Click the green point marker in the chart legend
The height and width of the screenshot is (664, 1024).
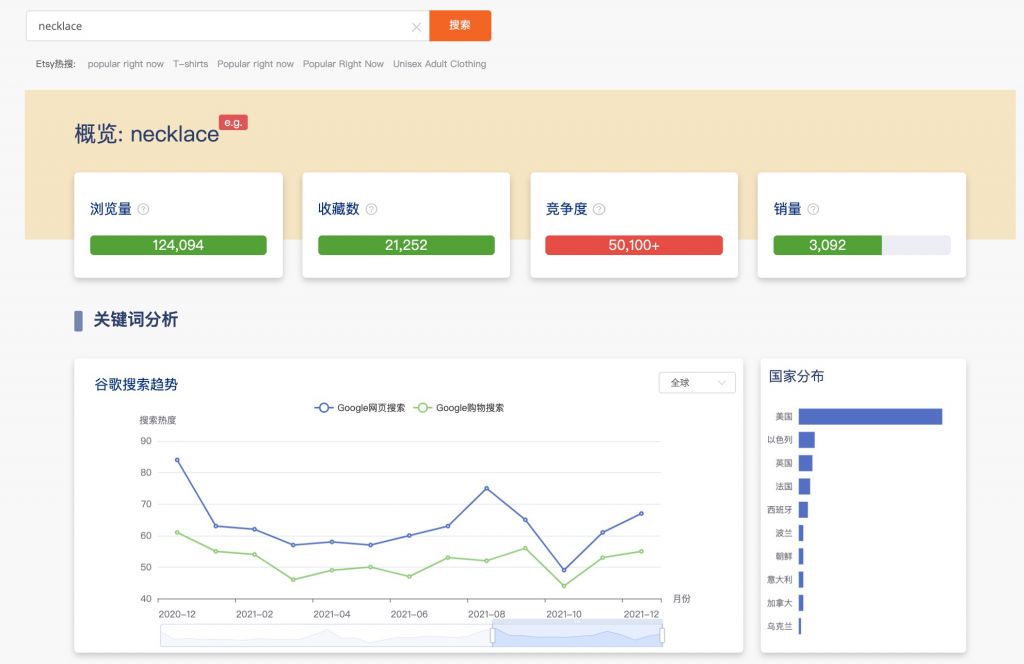point(421,407)
